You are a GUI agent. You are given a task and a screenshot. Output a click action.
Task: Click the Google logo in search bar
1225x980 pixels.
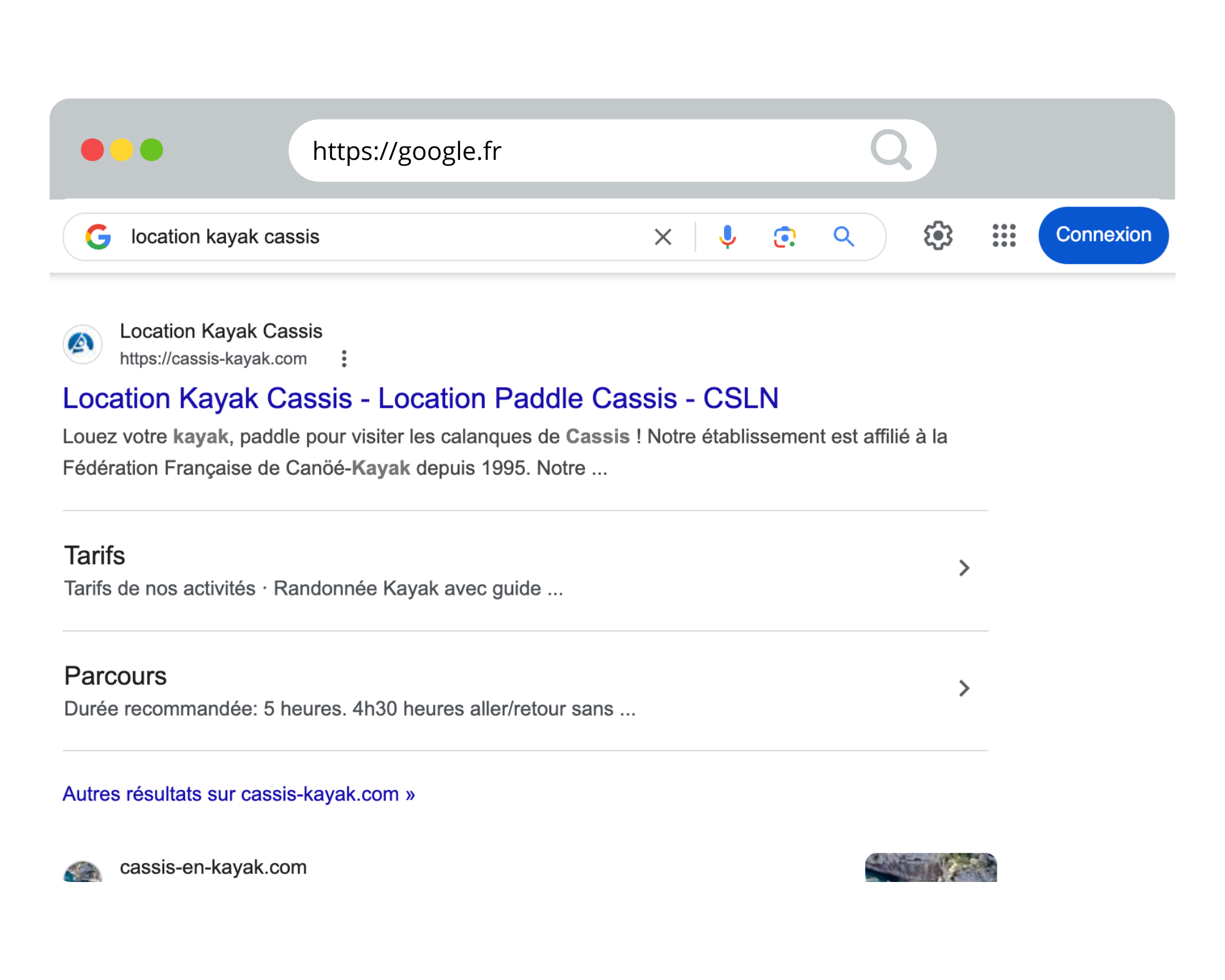(x=99, y=236)
